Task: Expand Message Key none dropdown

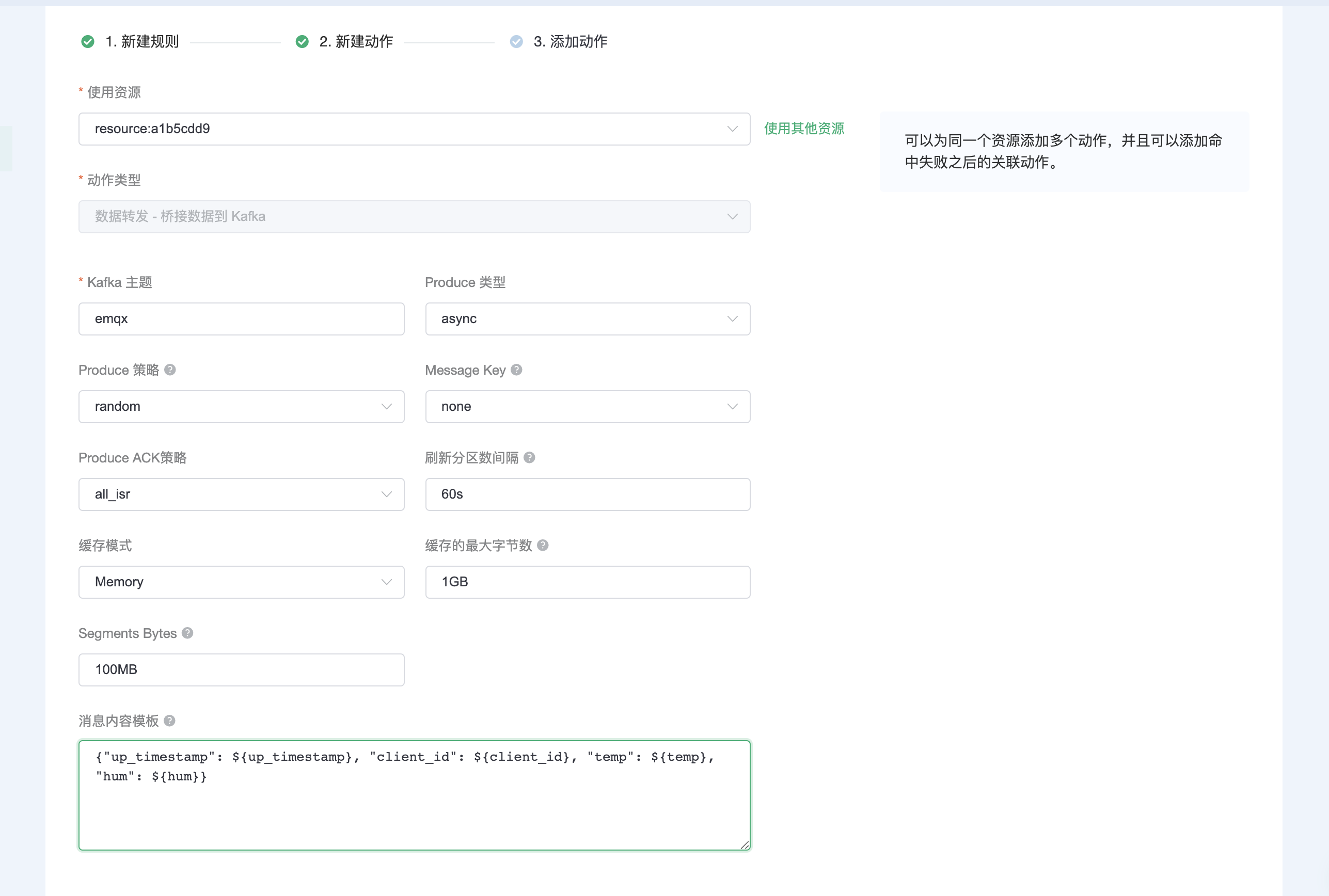Action: 587,407
